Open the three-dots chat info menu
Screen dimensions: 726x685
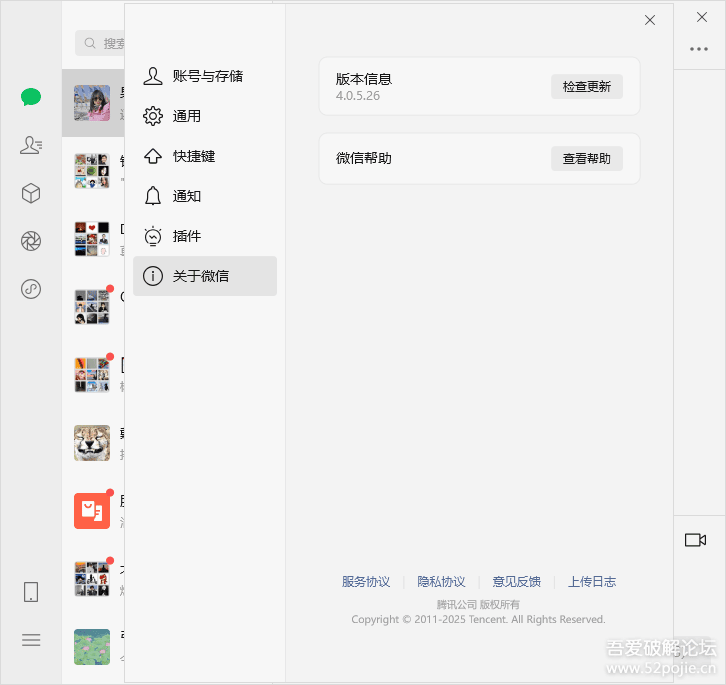click(x=699, y=49)
